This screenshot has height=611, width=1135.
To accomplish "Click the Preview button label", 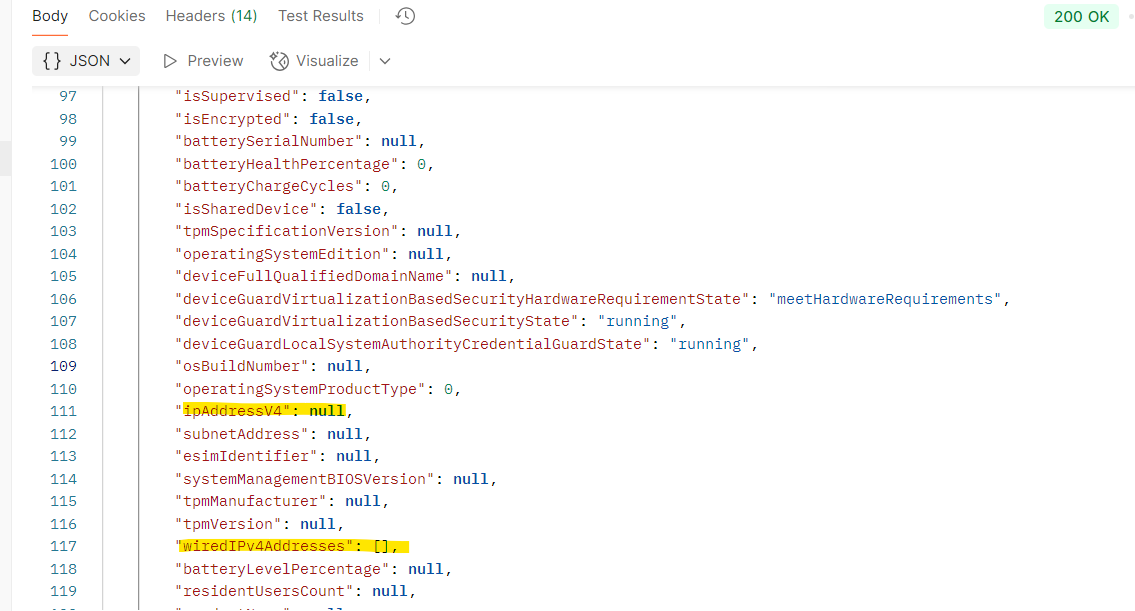I will (215, 61).
